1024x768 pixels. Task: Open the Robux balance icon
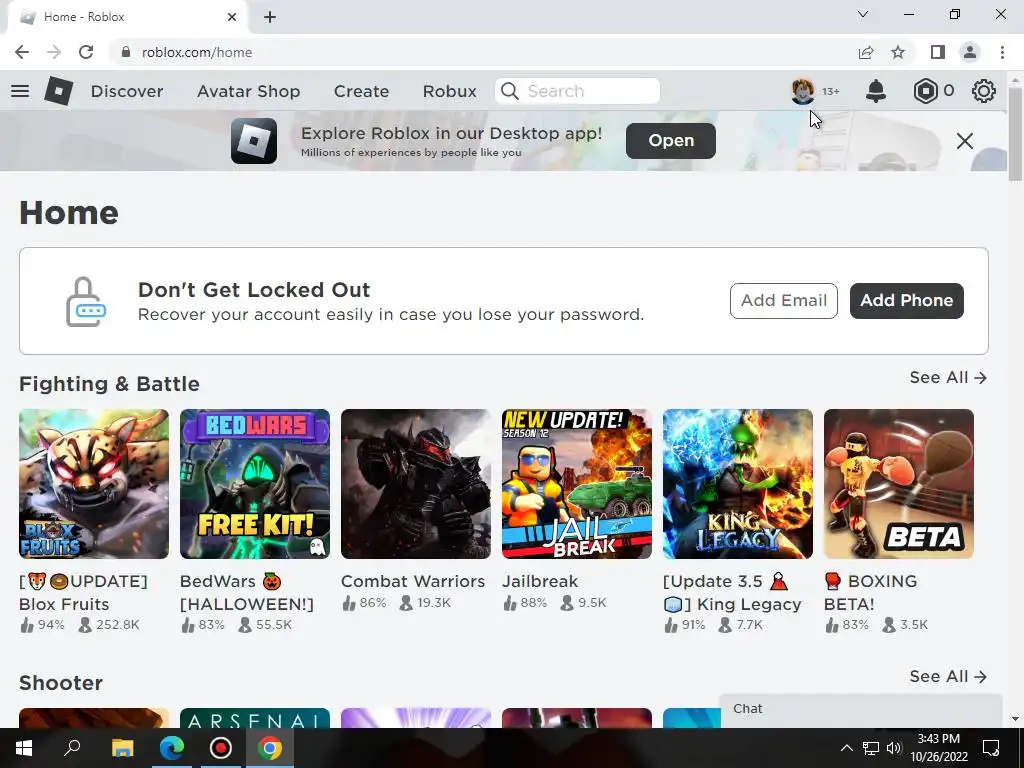(925, 91)
